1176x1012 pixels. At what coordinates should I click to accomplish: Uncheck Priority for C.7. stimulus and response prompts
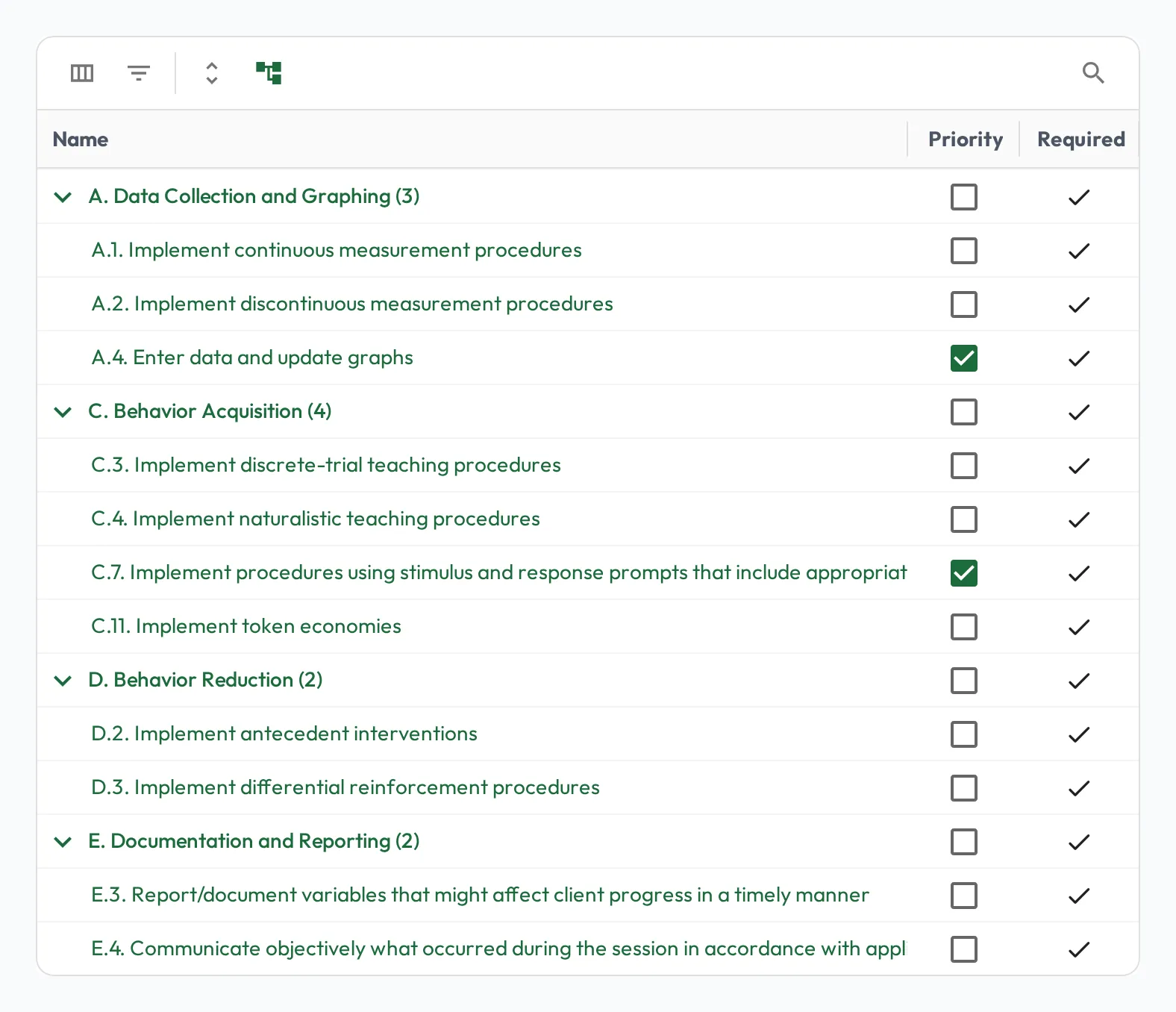point(964,573)
